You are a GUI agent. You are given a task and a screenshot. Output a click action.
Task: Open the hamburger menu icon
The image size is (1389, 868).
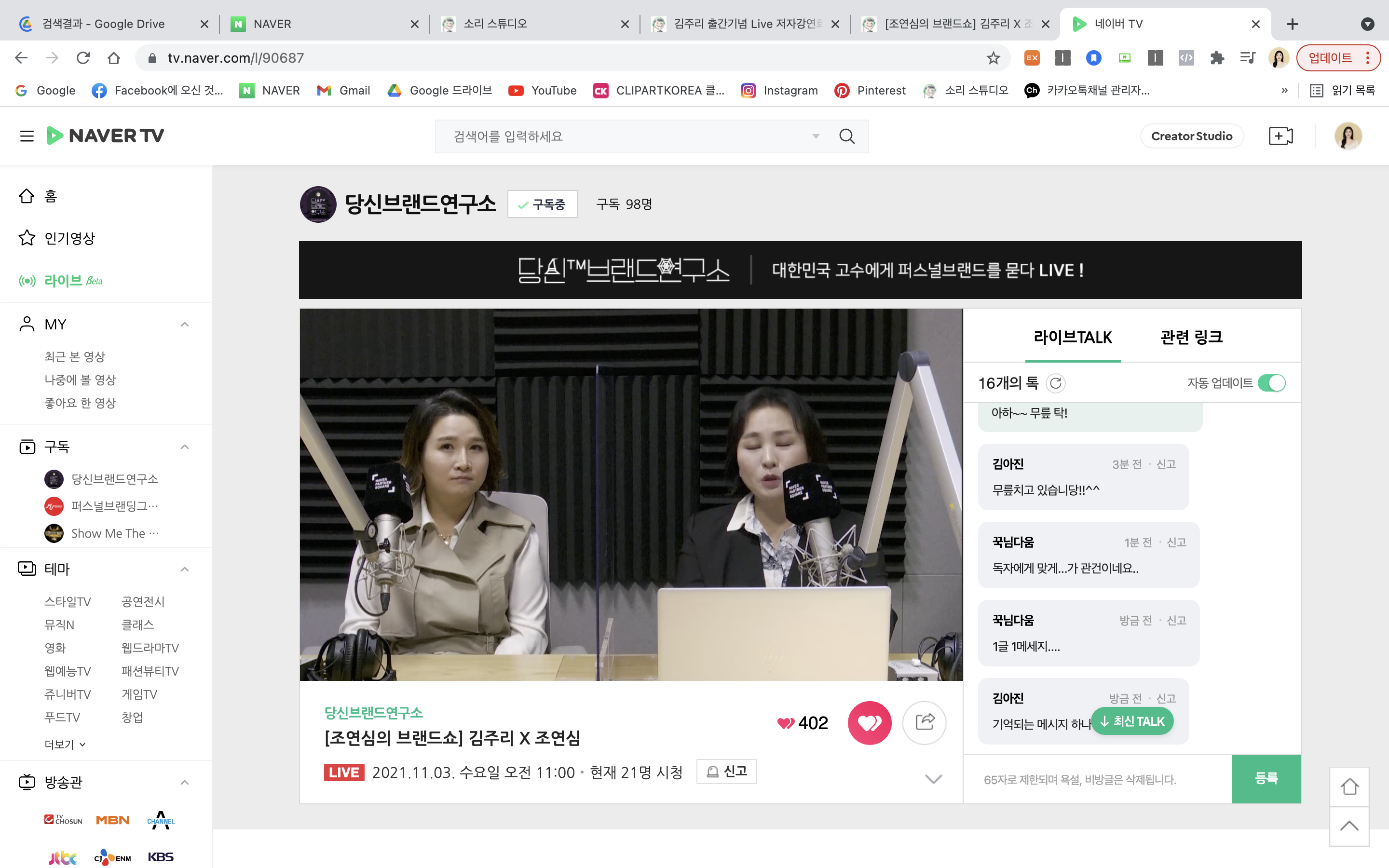(x=27, y=136)
